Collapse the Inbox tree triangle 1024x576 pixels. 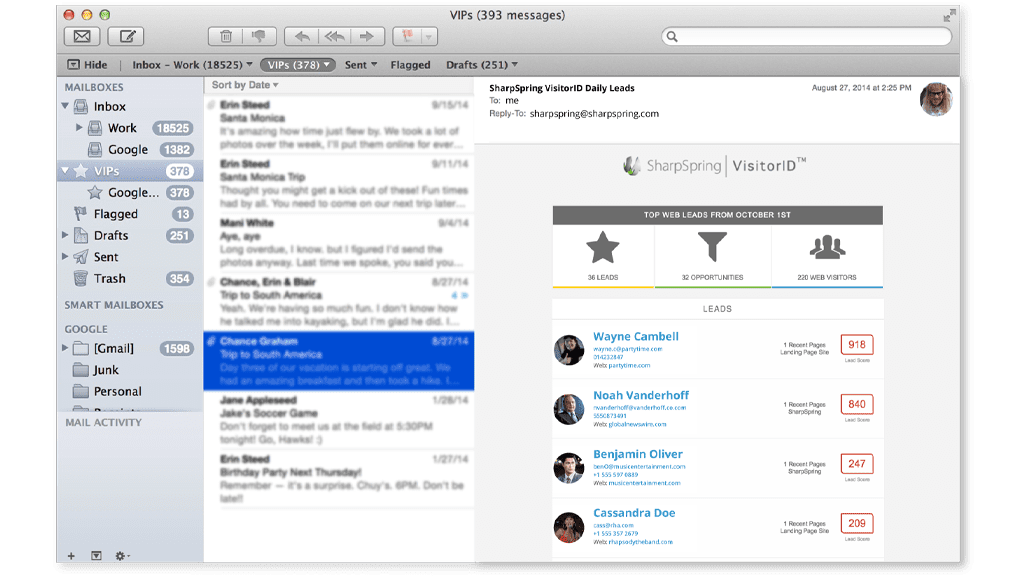click(x=65, y=106)
